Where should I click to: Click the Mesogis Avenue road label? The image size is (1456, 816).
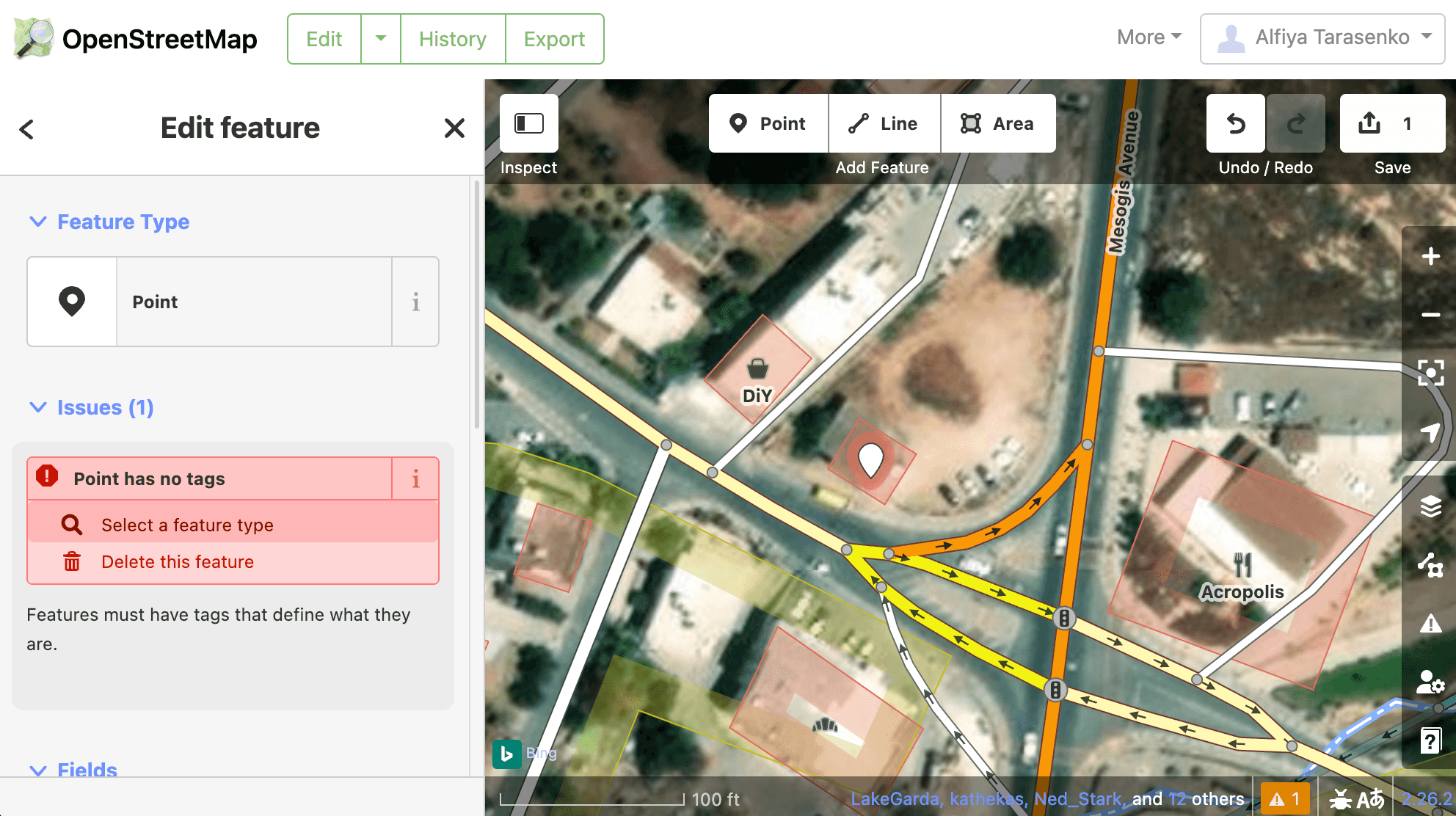click(1125, 183)
